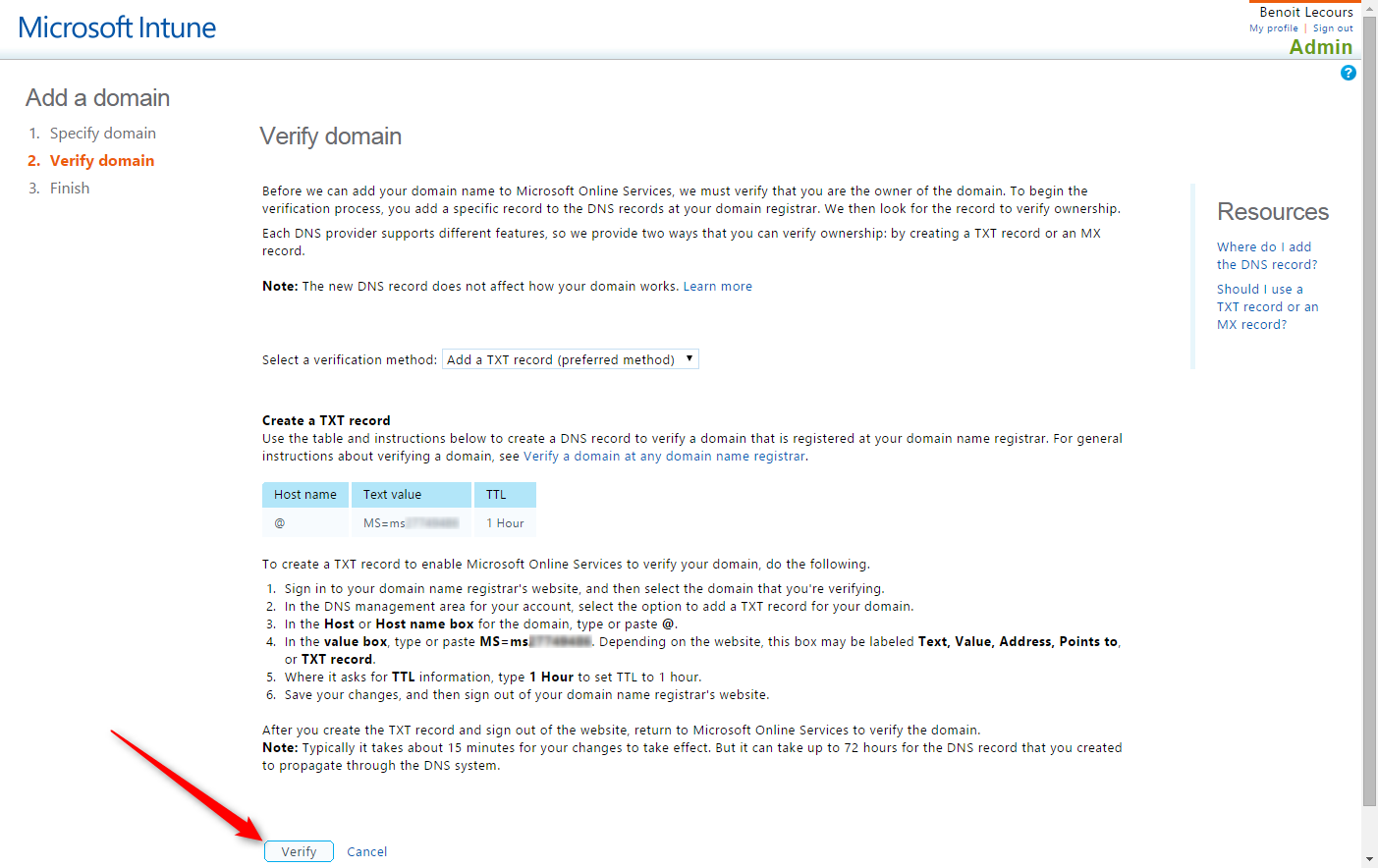
Task: Click the Cancel link
Action: (366, 851)
